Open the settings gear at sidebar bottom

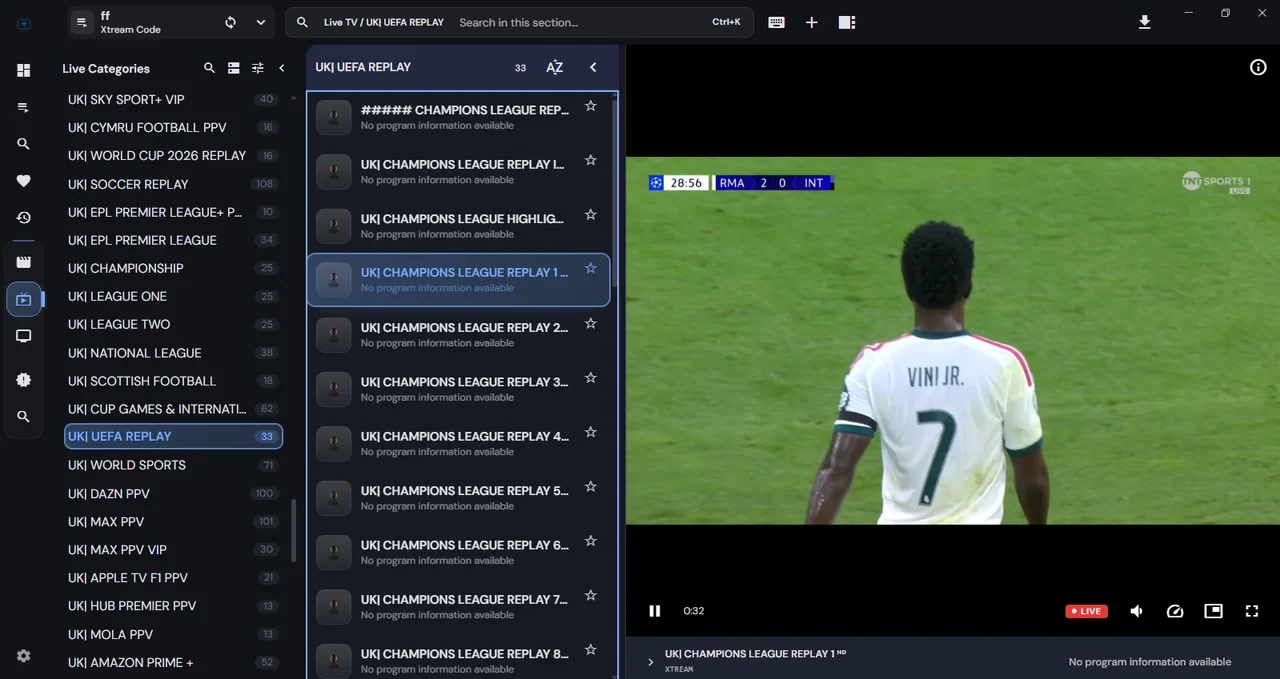coord(24,656)
